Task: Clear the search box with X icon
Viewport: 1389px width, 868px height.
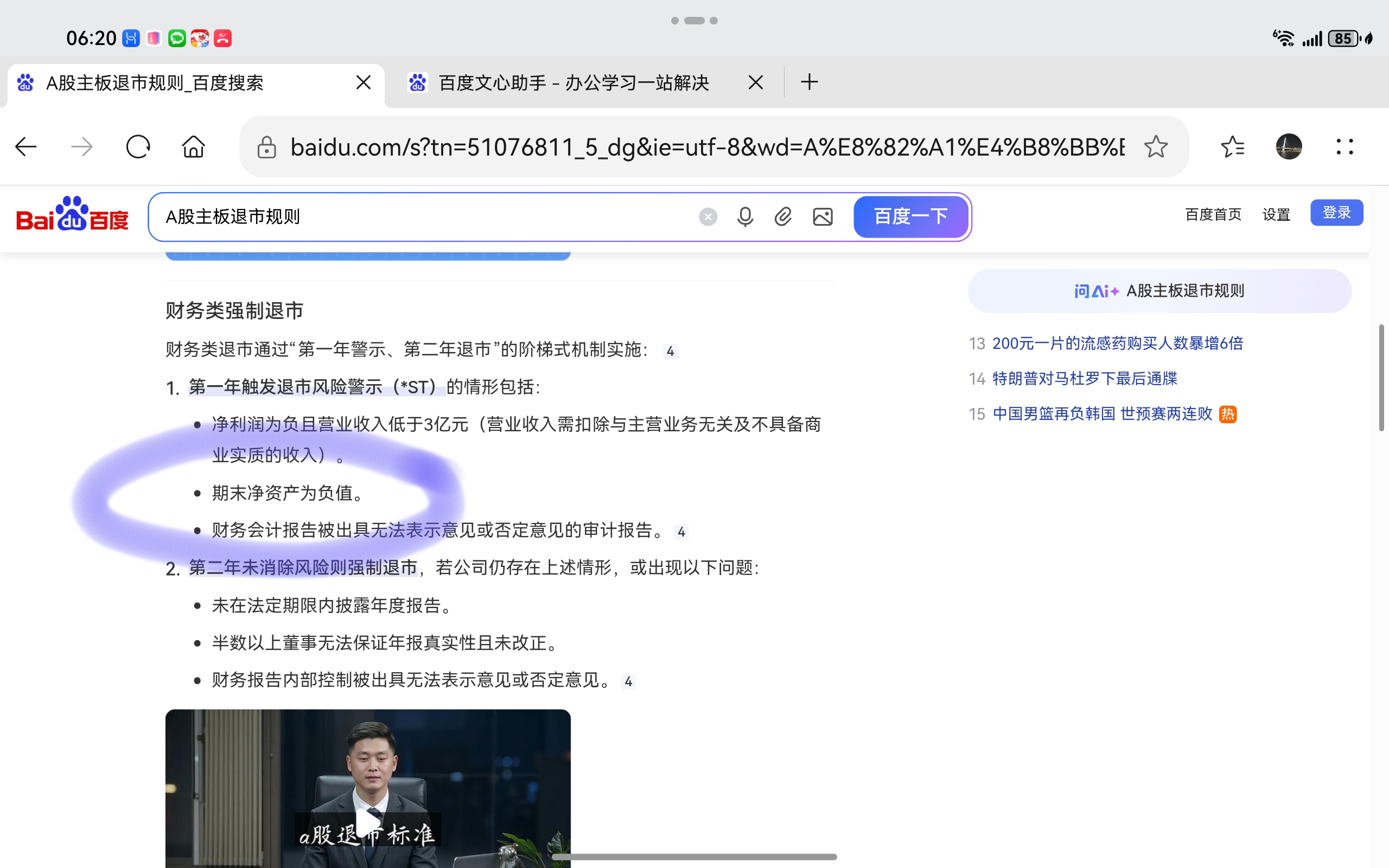Action: coord(708,217)
